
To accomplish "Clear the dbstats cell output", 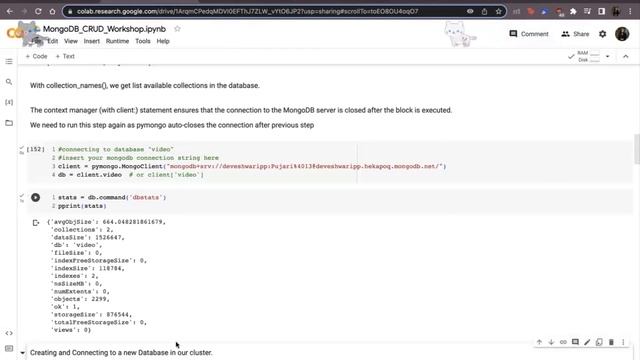I will click(x=36, y=222).
